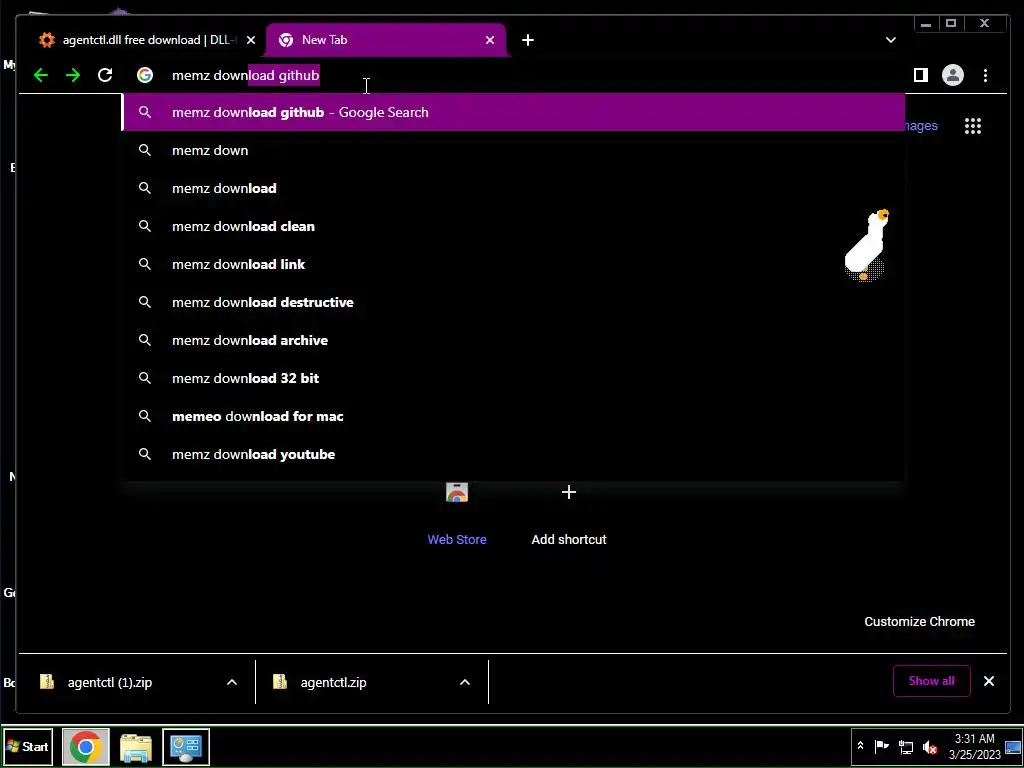Click the search icon beside 'memz download clean'
This screenshot has width=1024, height=768.
[x=145, y=226]
